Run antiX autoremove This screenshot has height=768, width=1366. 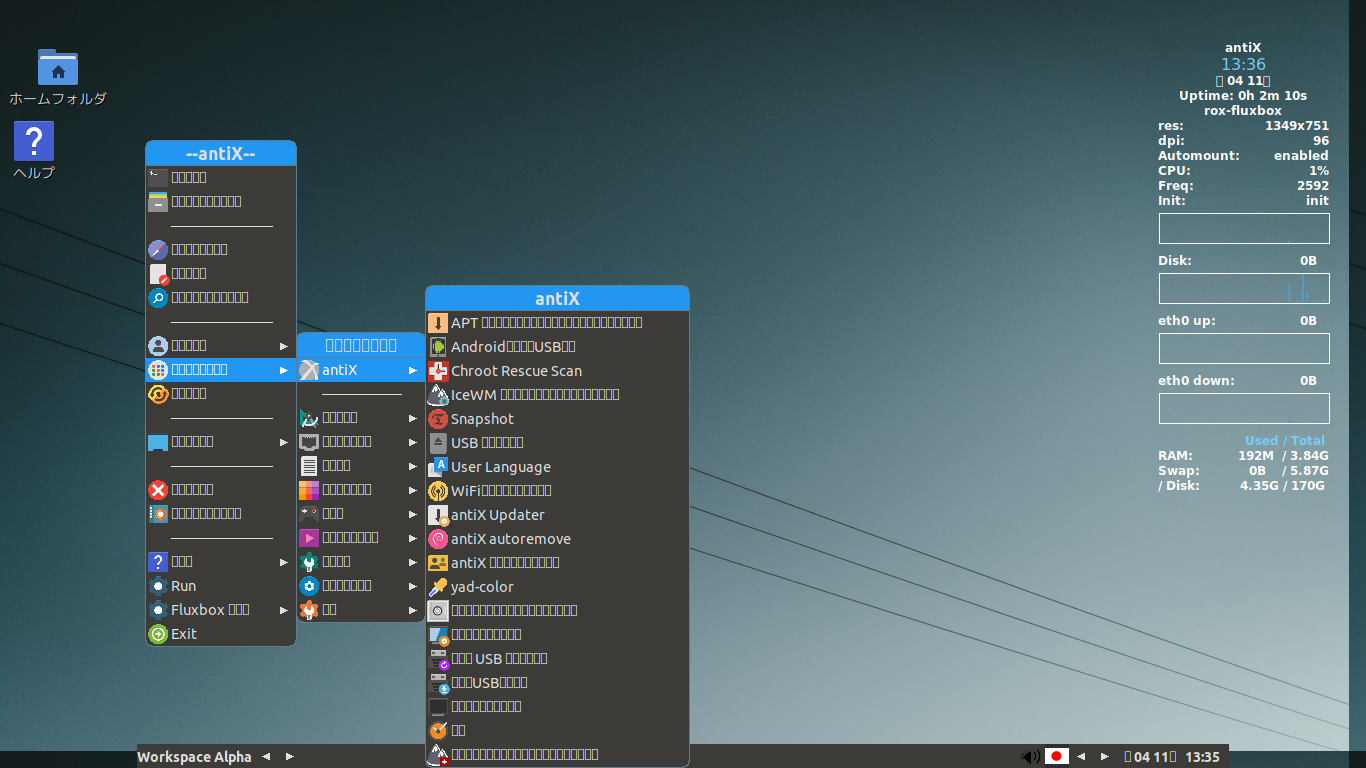557,538
